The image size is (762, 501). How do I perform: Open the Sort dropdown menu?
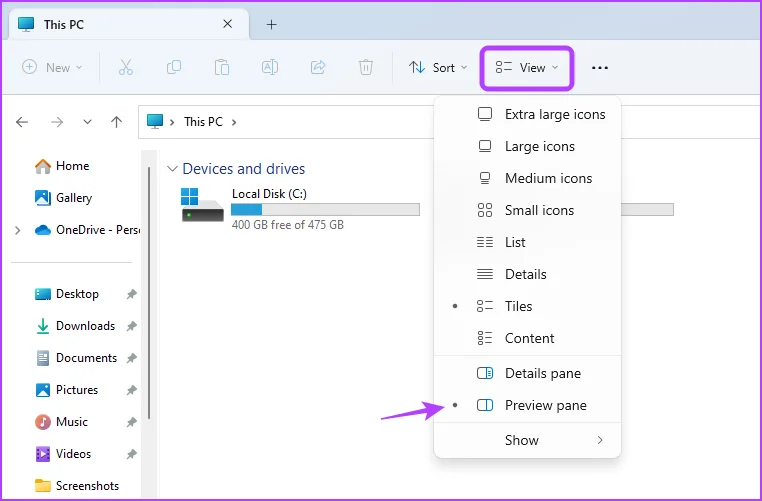437,68
